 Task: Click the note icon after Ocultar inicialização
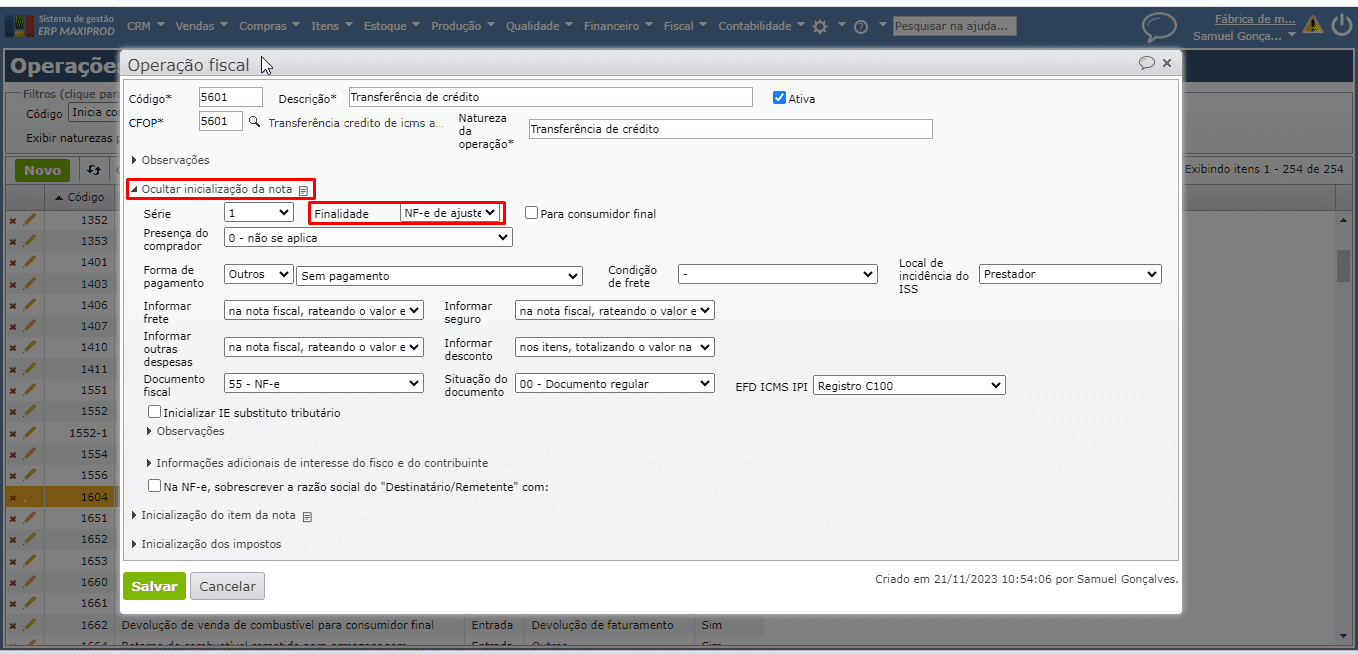(x=303, y=189)
